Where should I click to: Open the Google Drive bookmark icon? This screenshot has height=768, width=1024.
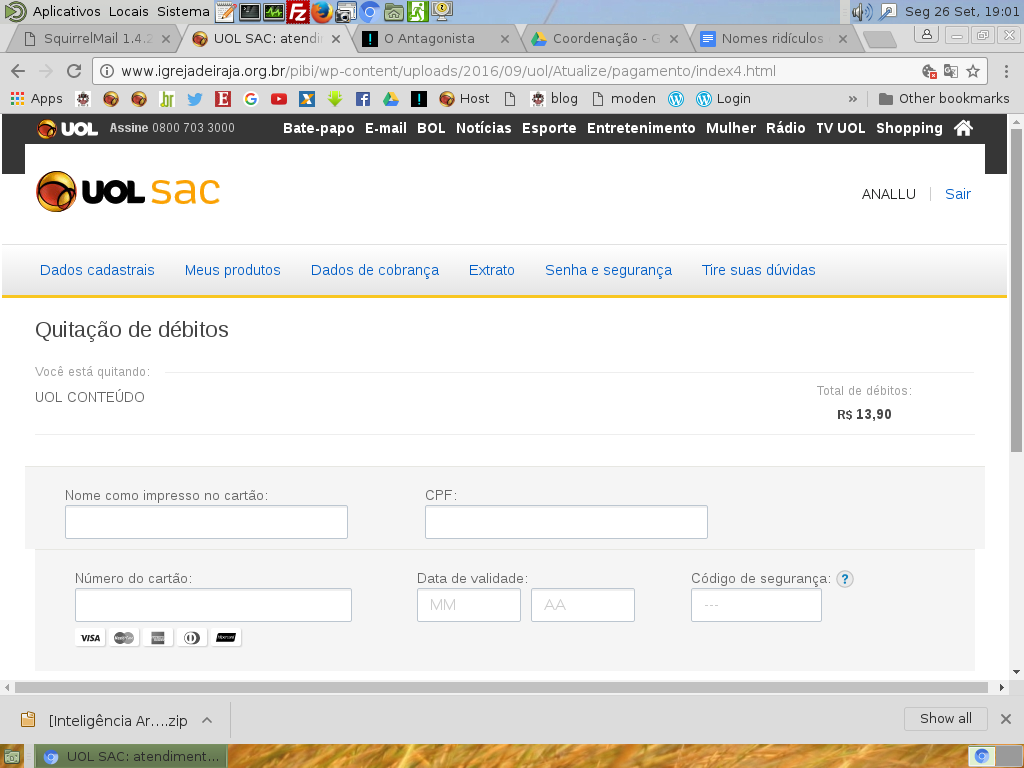391,99
